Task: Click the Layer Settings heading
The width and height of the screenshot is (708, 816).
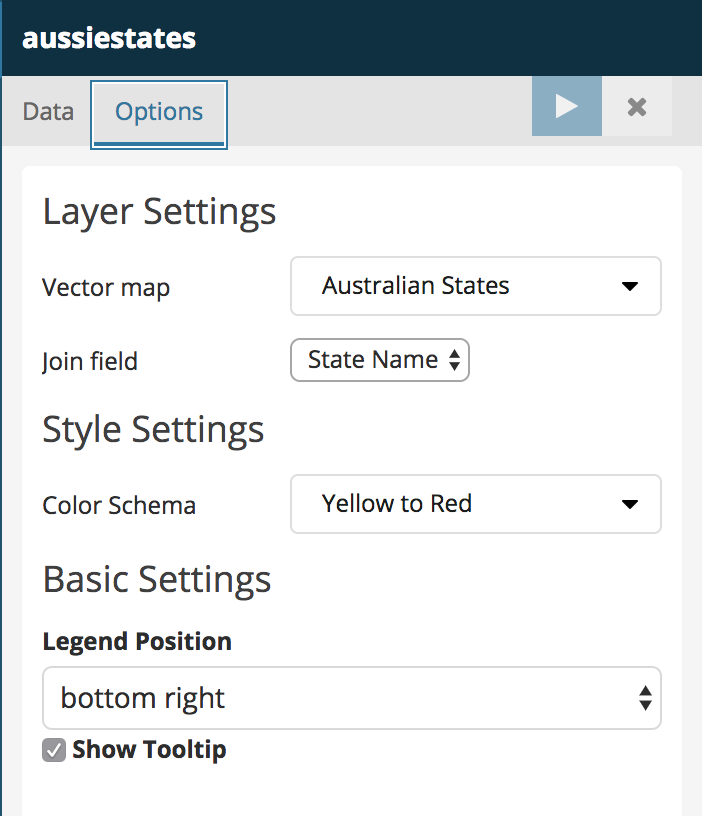Action: pyautogui.click(x=159, y=212)
